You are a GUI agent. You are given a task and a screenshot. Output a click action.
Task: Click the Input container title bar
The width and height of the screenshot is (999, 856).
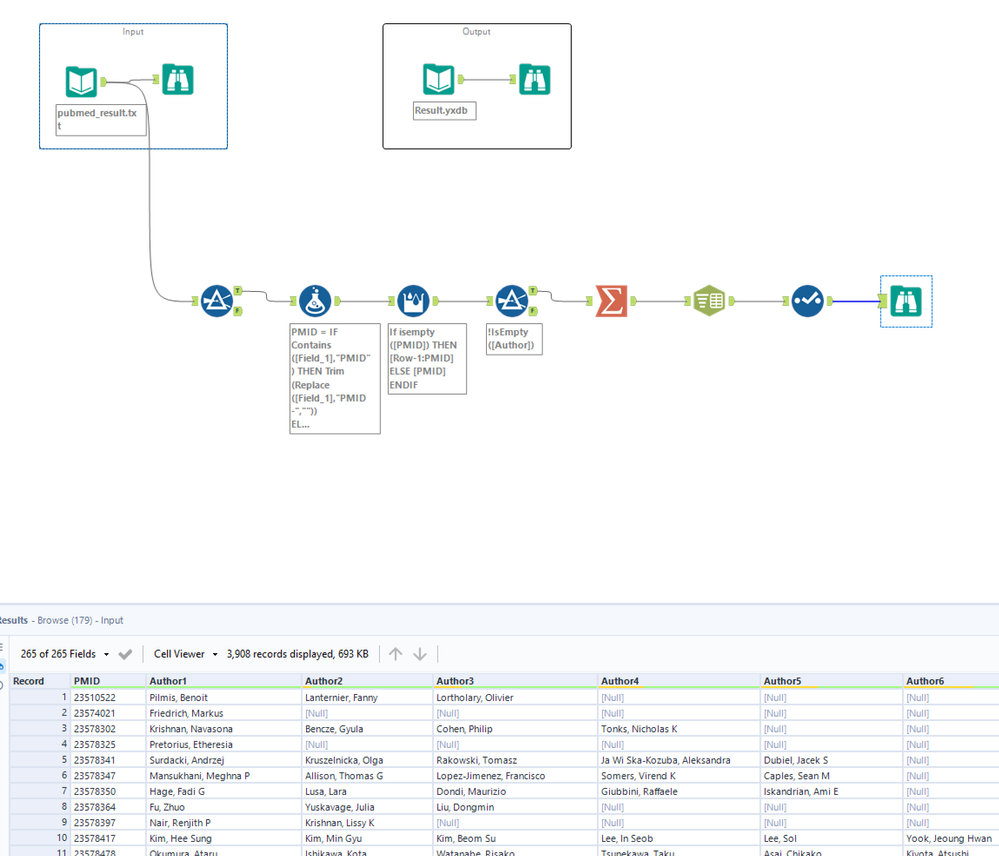[x=133, y=31]
